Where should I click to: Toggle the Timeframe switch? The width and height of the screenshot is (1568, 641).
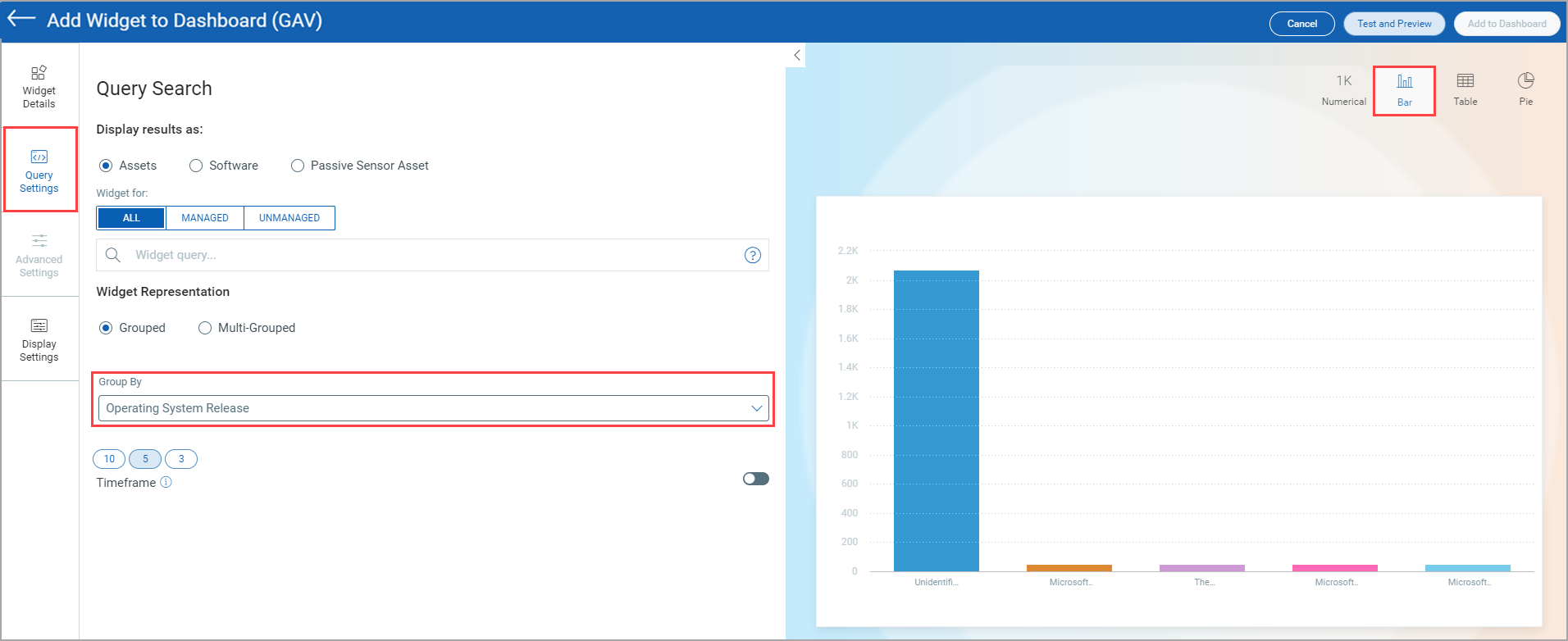(756, 479)
